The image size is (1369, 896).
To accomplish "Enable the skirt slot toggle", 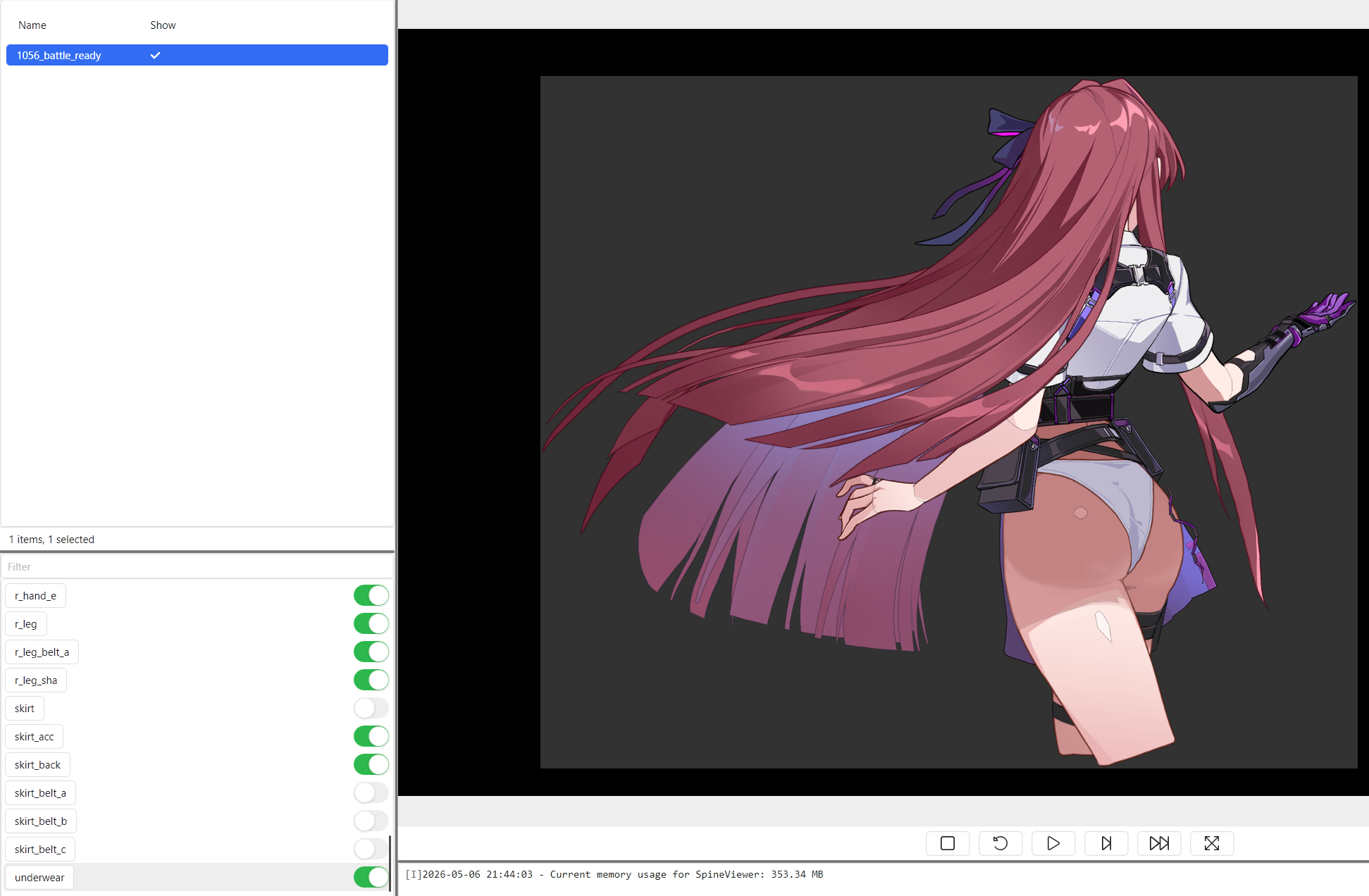I will (x=371, y=708).
